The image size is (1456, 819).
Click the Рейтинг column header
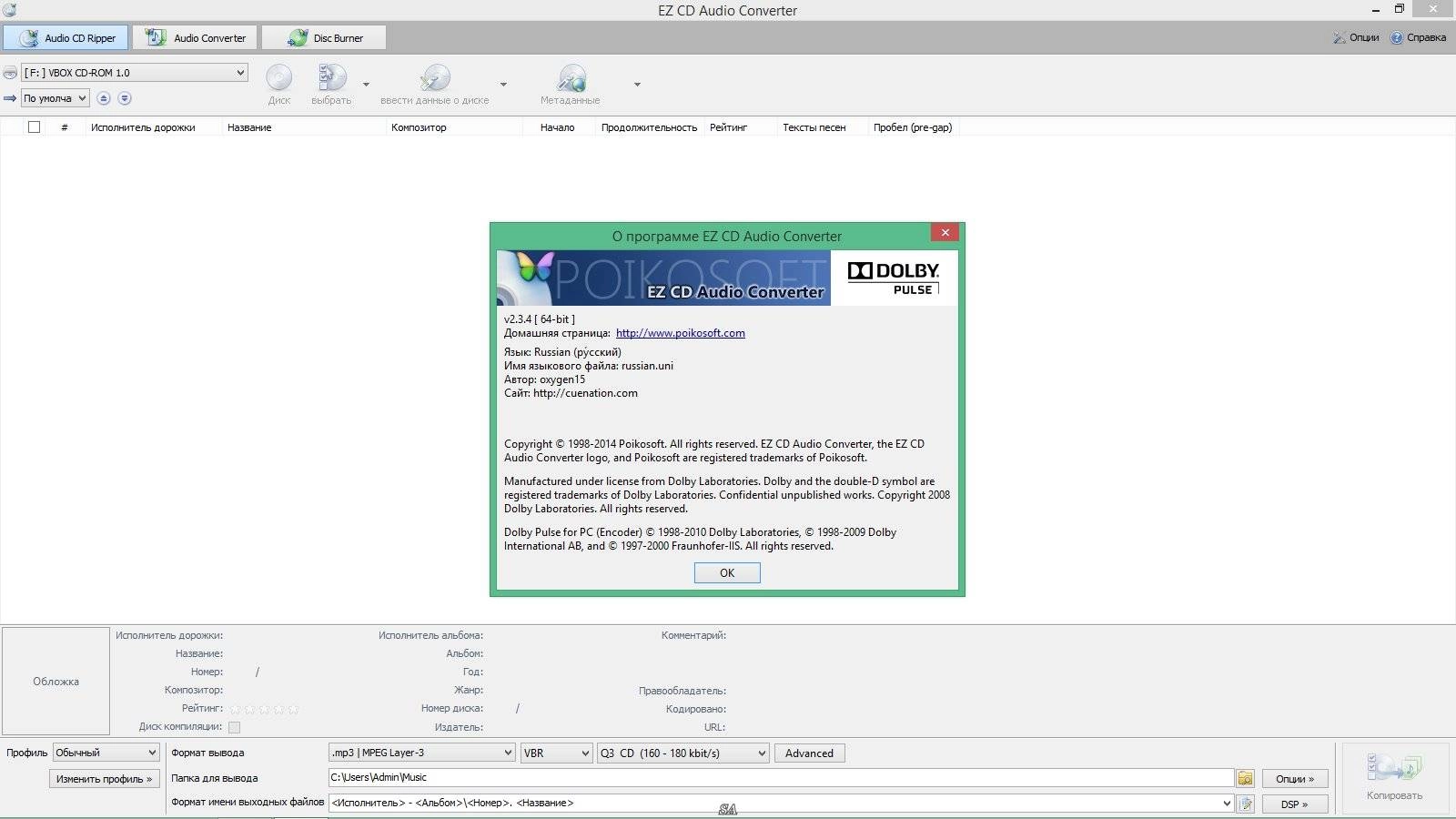[x=740, y=127]
